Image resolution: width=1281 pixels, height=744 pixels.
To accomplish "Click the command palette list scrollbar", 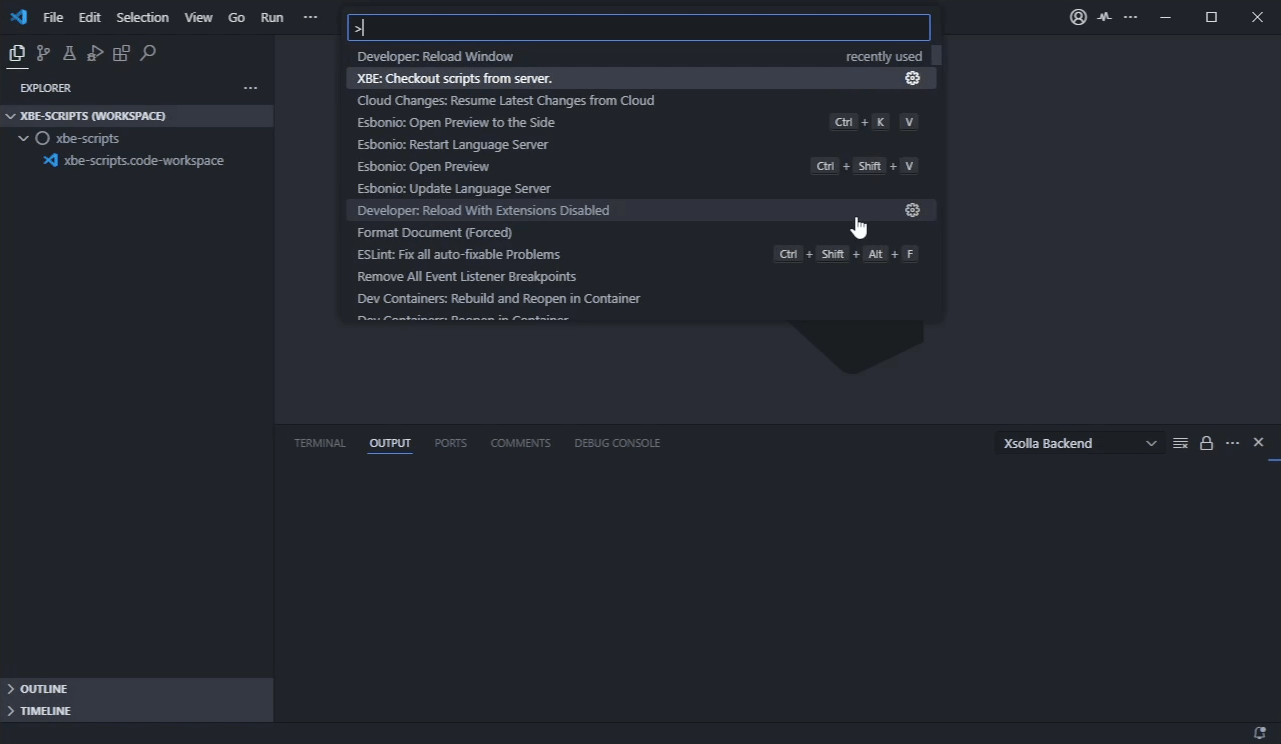I will coord(936,56).
